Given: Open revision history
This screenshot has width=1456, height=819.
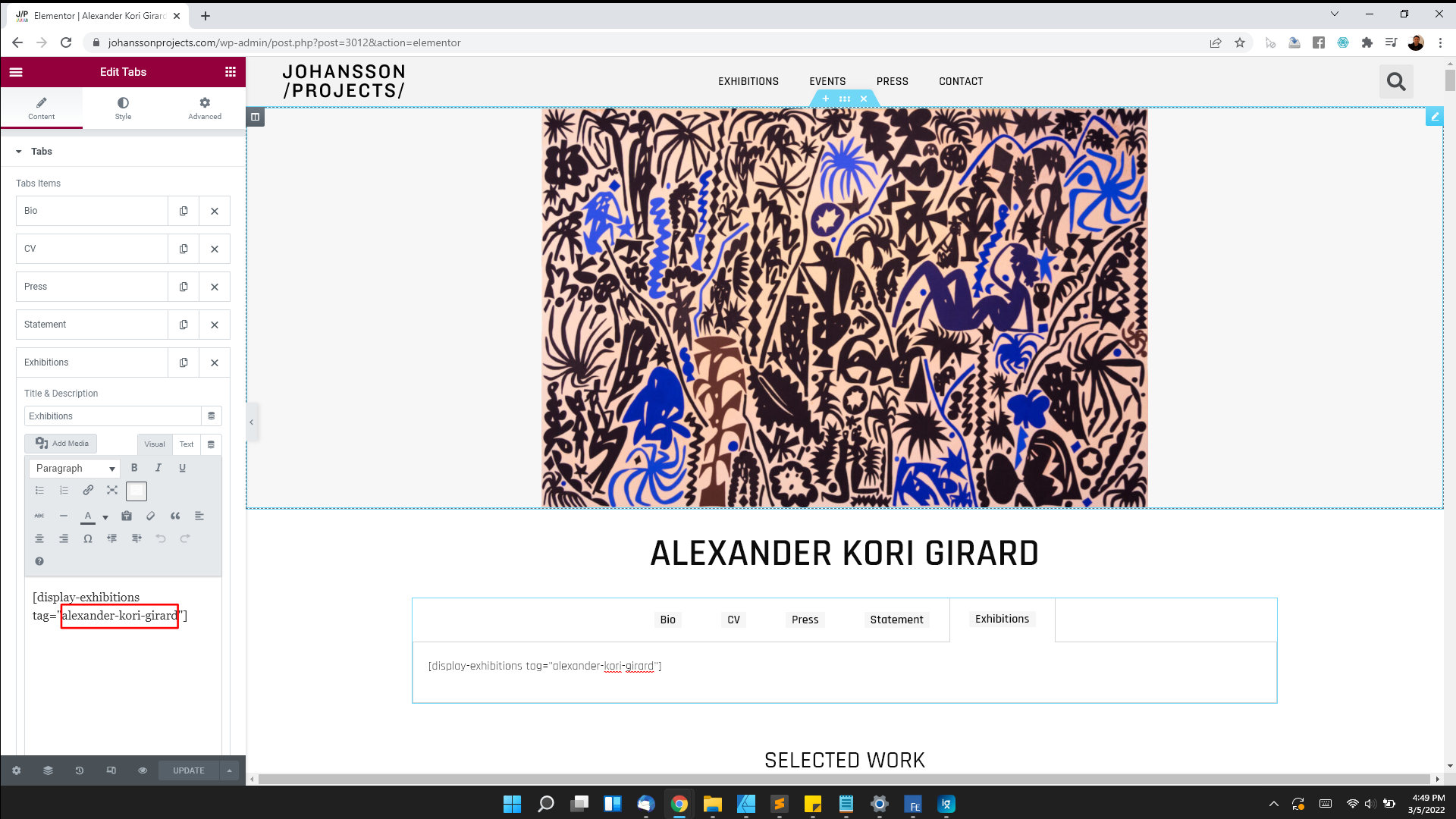Looking at the screenshot, I should click(x=80, y=770).
